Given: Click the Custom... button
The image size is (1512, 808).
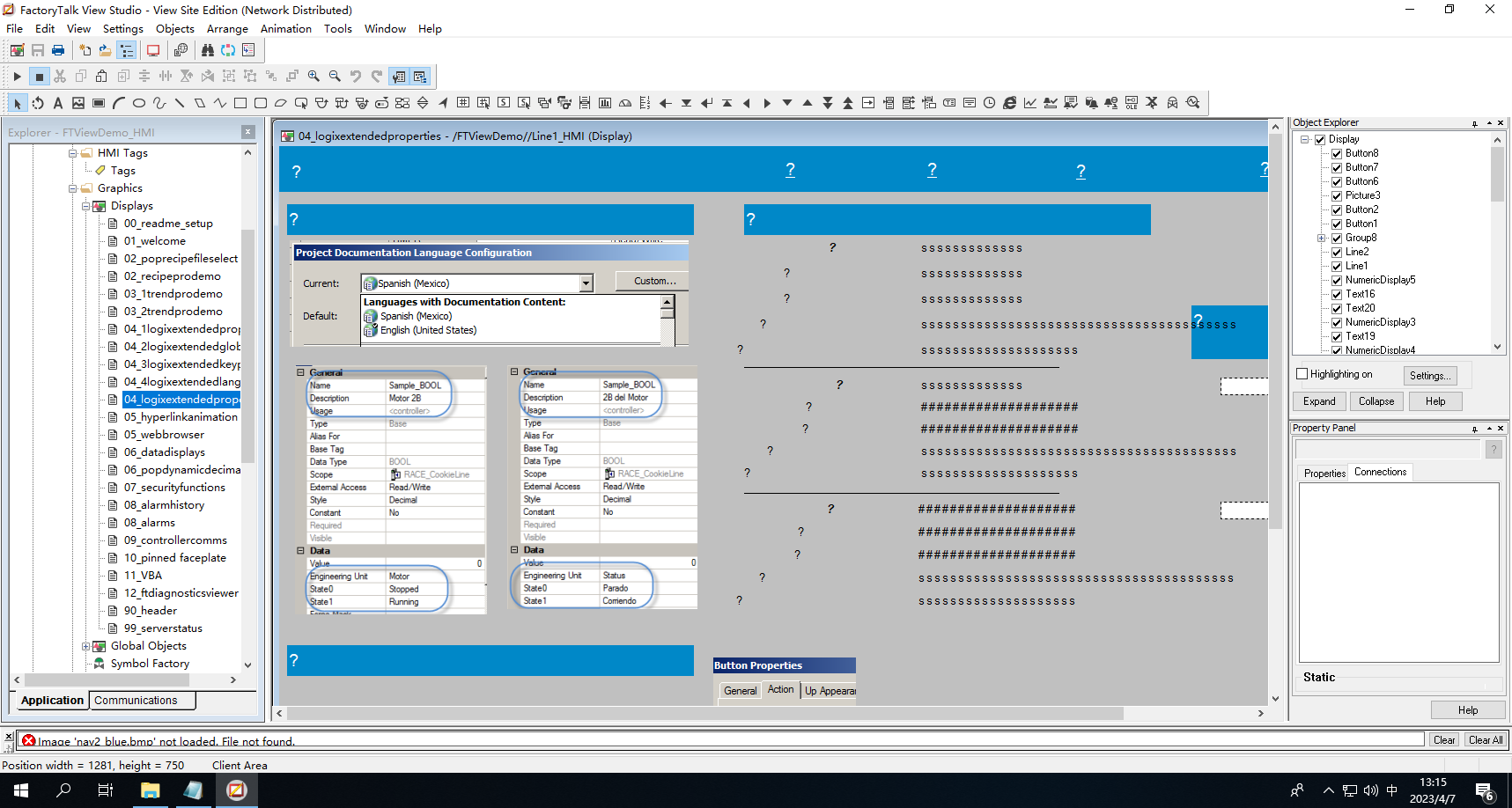Looking at the screenshot, I should click(x=655, y=281).
